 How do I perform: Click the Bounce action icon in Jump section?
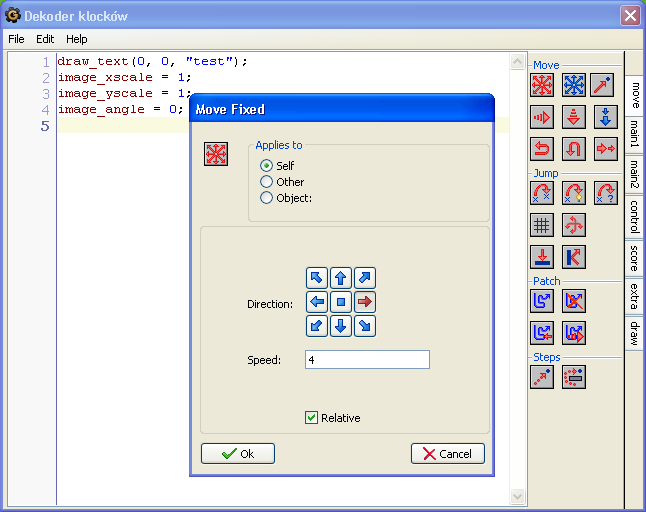pyautogui.click(x=574, y=257)
